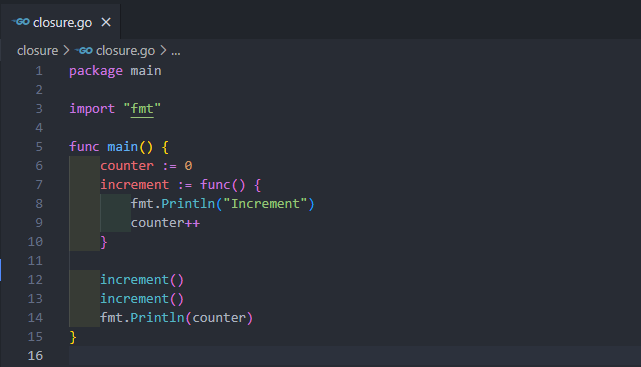Click chevron after closure breadcrumb
This screenshot has height=367, width=641.
(66, 51)
